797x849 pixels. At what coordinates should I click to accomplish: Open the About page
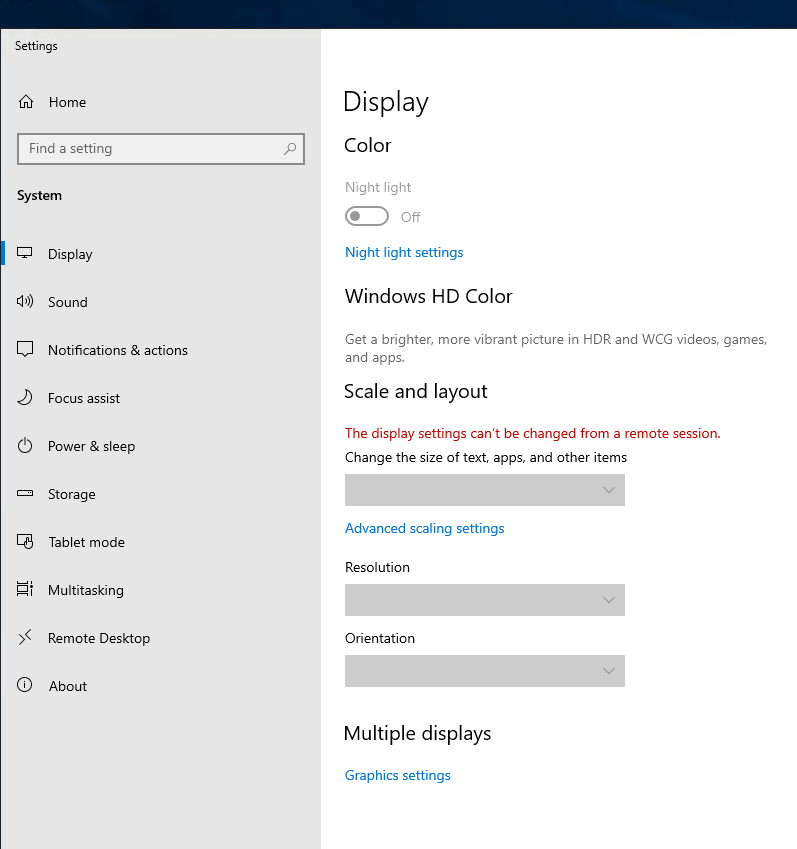161,685
